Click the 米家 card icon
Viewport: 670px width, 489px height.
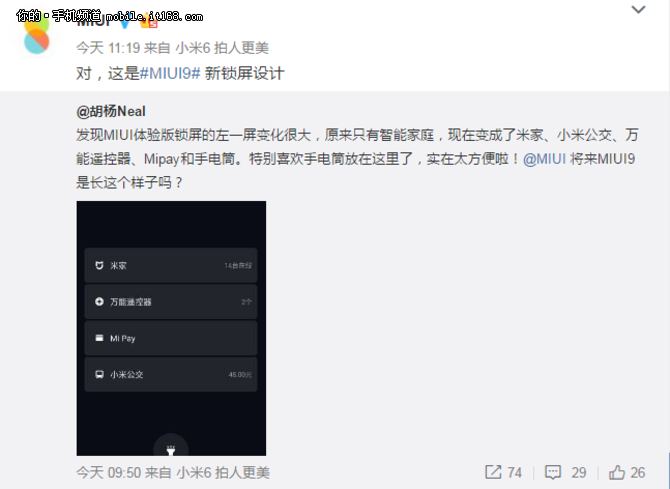coord(99,265)
